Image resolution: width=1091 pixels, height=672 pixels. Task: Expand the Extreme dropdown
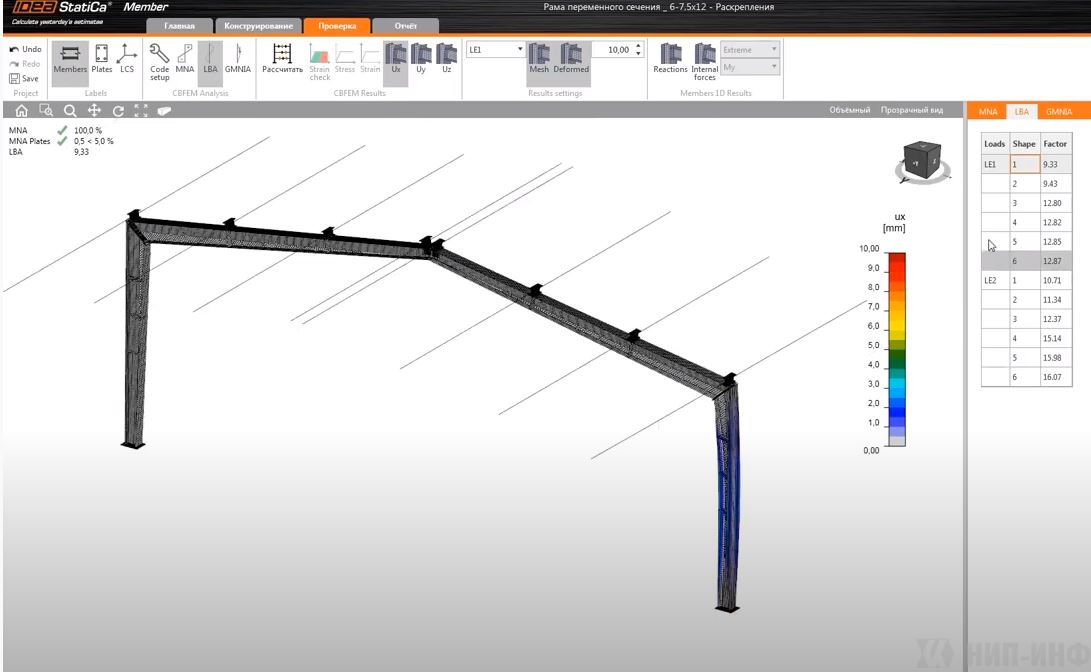coord(749,49)
